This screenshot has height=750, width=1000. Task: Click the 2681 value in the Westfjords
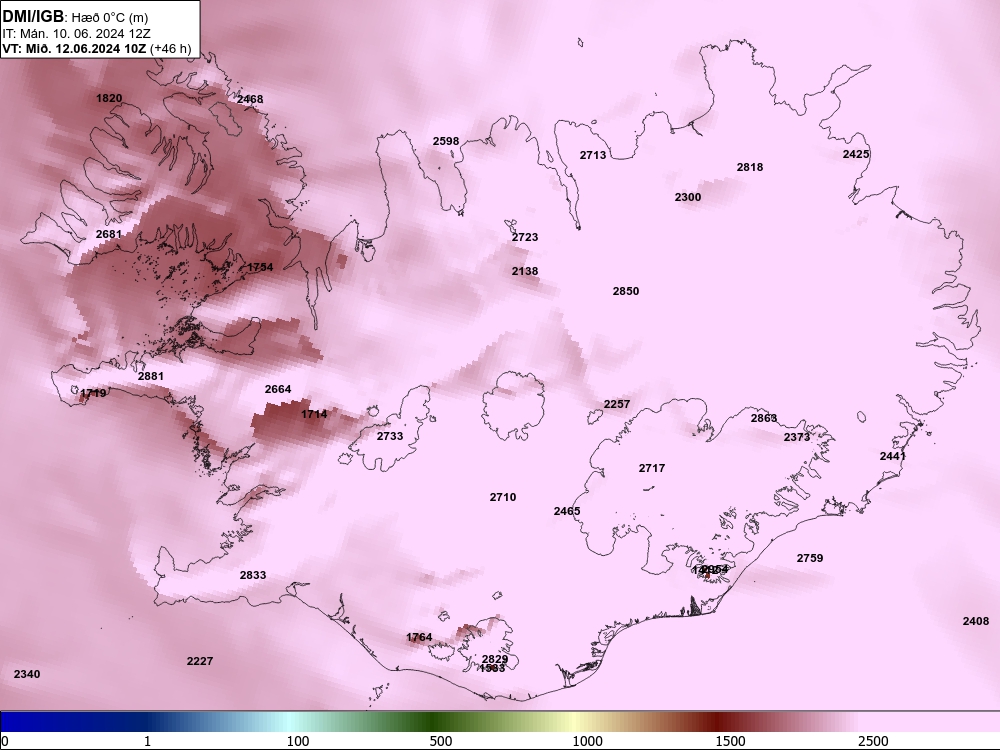coord(109,234)
